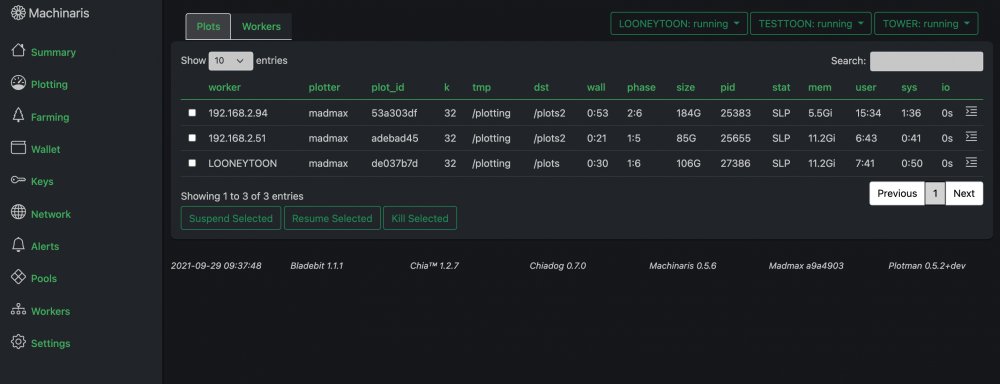The image size is (1000, 384).
Task: Click the Machinaris logo icon
Action: click(x=18, y=13)
